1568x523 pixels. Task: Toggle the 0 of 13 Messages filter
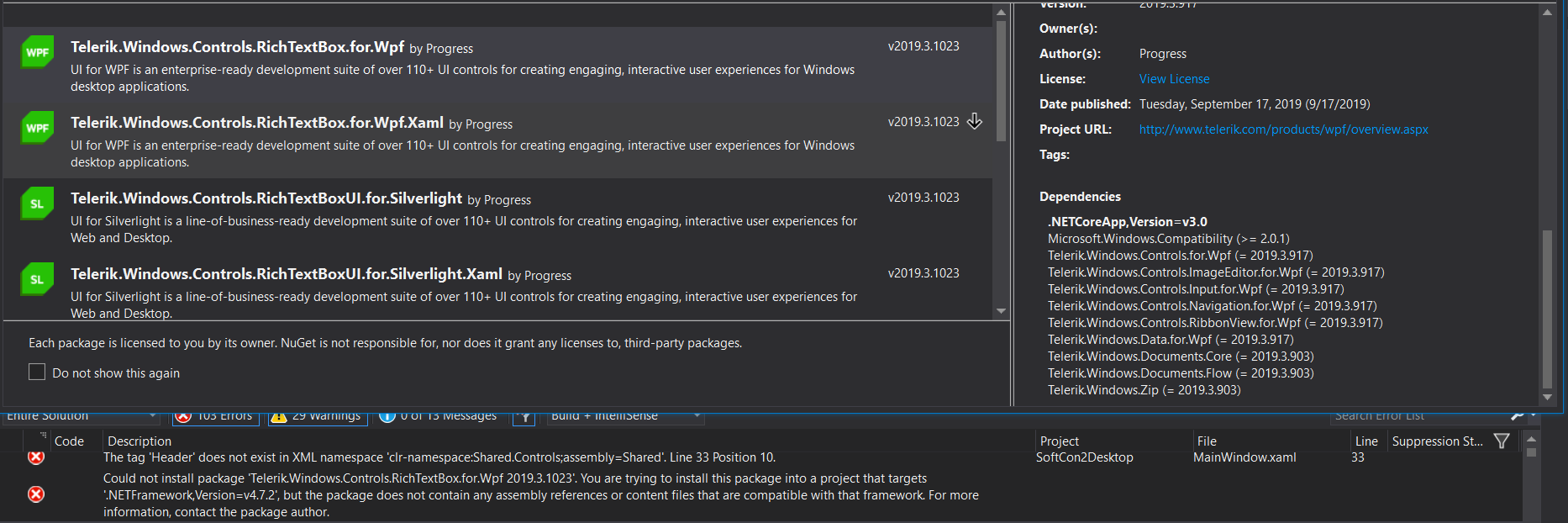pos(439,416)
